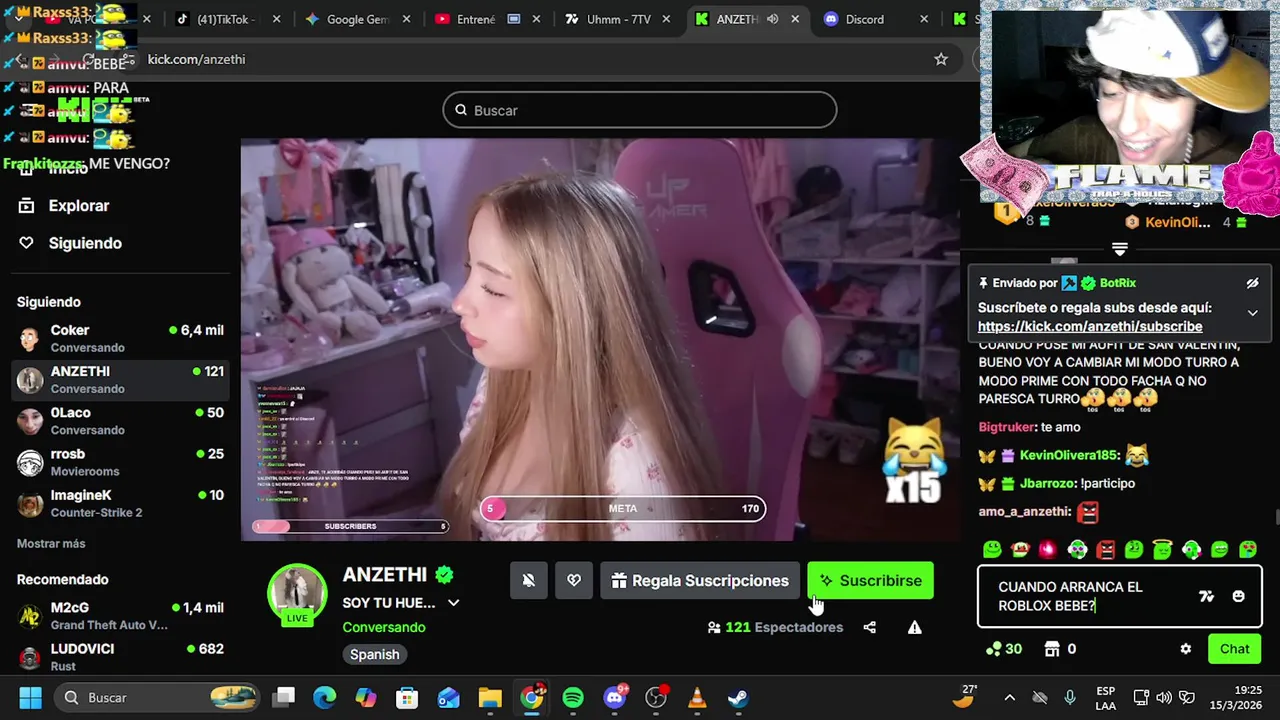Viewport: 1280px width, 720px height.
Task: Click the taskbar microphone icon
Action: point(1070,697)
